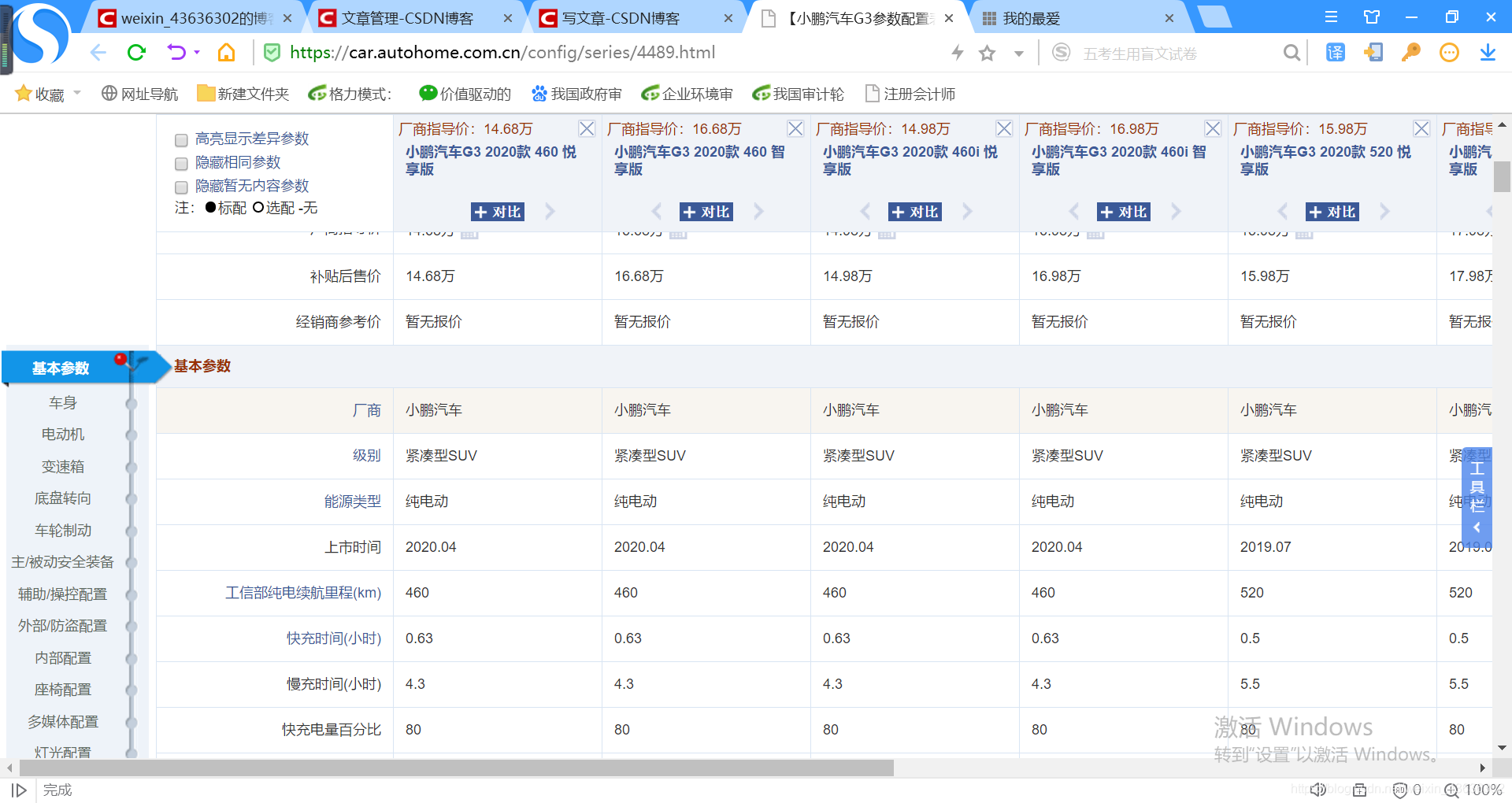Open a new tab with the plus tab button
1512x803 pixels.
(1214, 17)
